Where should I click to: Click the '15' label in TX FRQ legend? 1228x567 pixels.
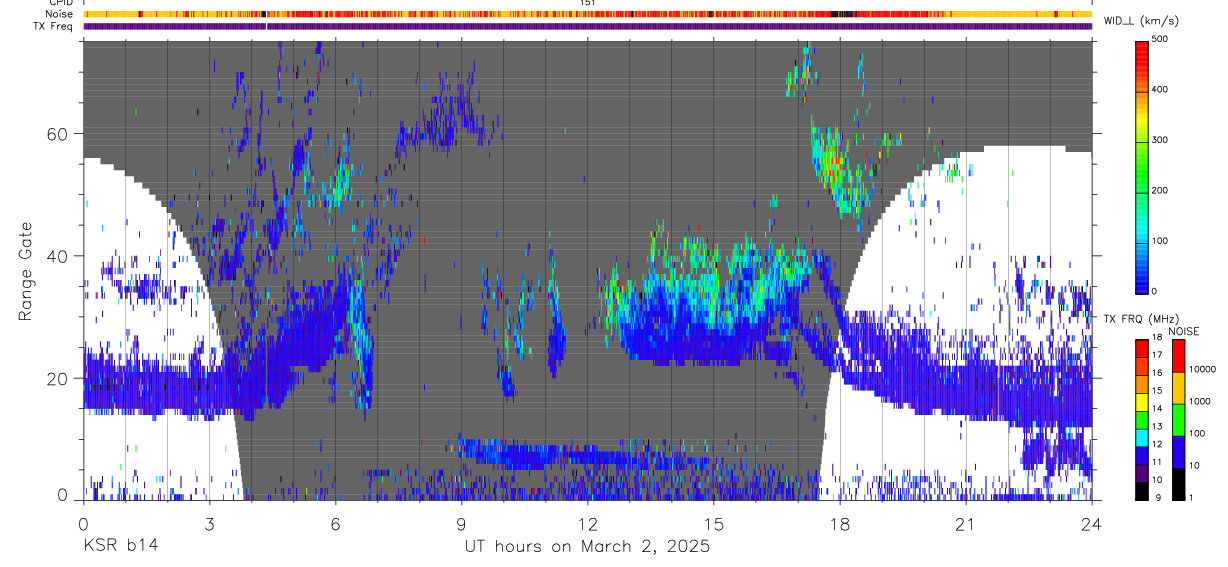1160,391
